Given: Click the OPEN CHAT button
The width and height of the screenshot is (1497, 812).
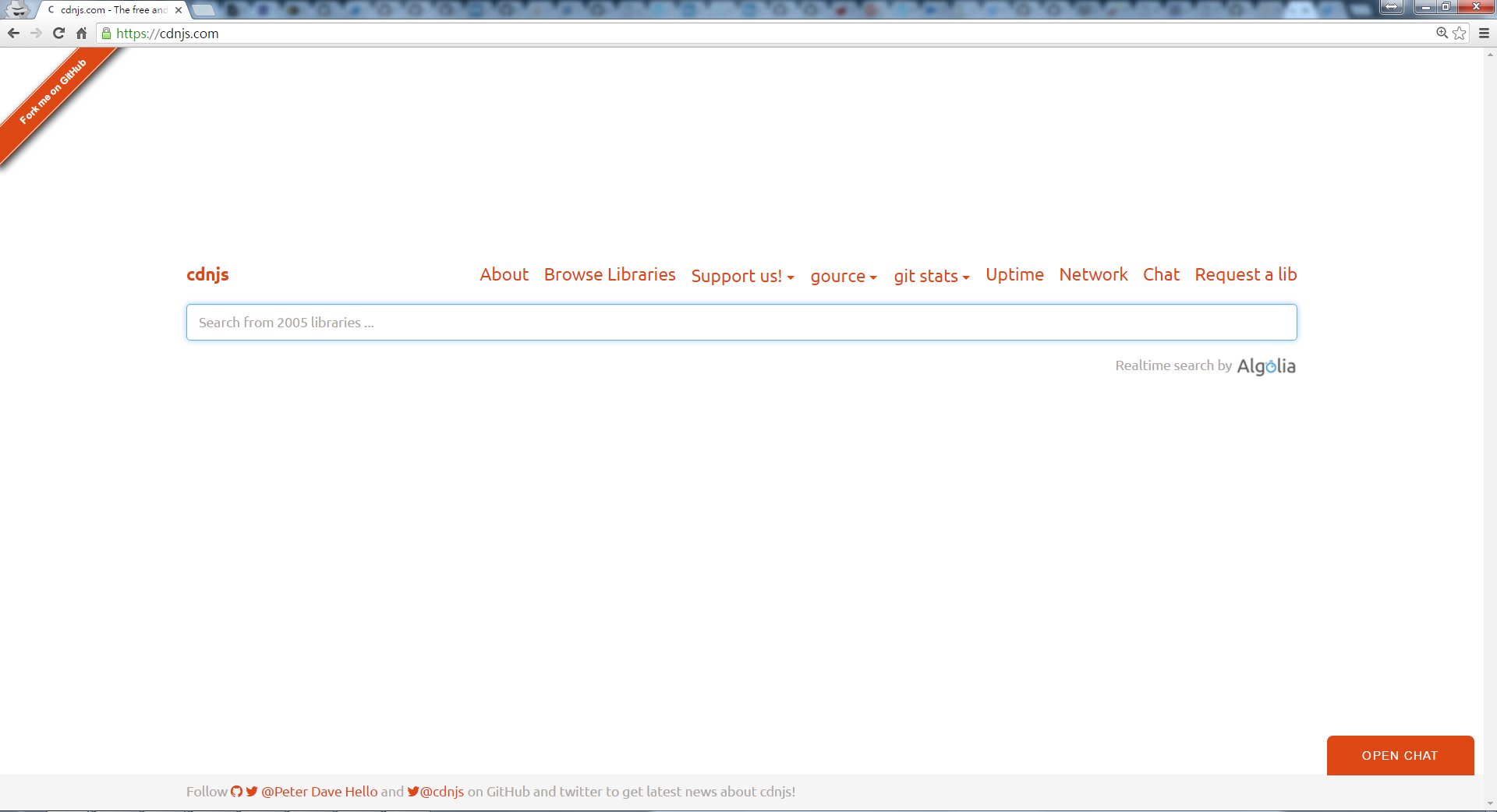Looking at the screenshot, I should (x=1400, y=755).
